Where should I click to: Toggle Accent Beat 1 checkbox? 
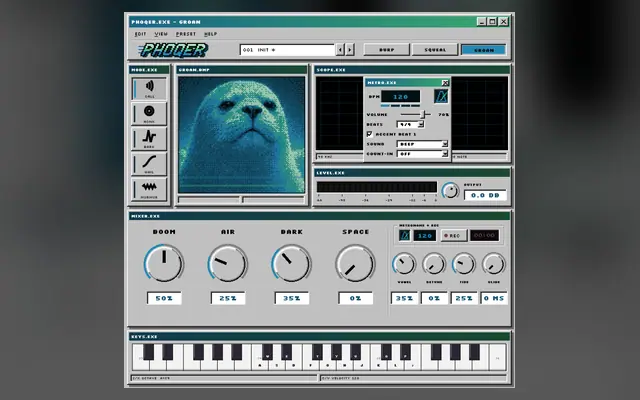370,134
